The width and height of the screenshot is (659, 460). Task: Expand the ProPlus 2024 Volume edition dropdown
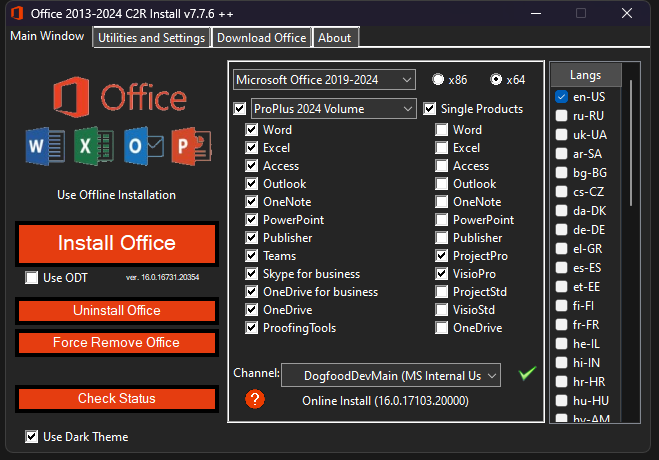tap(333, 108)
